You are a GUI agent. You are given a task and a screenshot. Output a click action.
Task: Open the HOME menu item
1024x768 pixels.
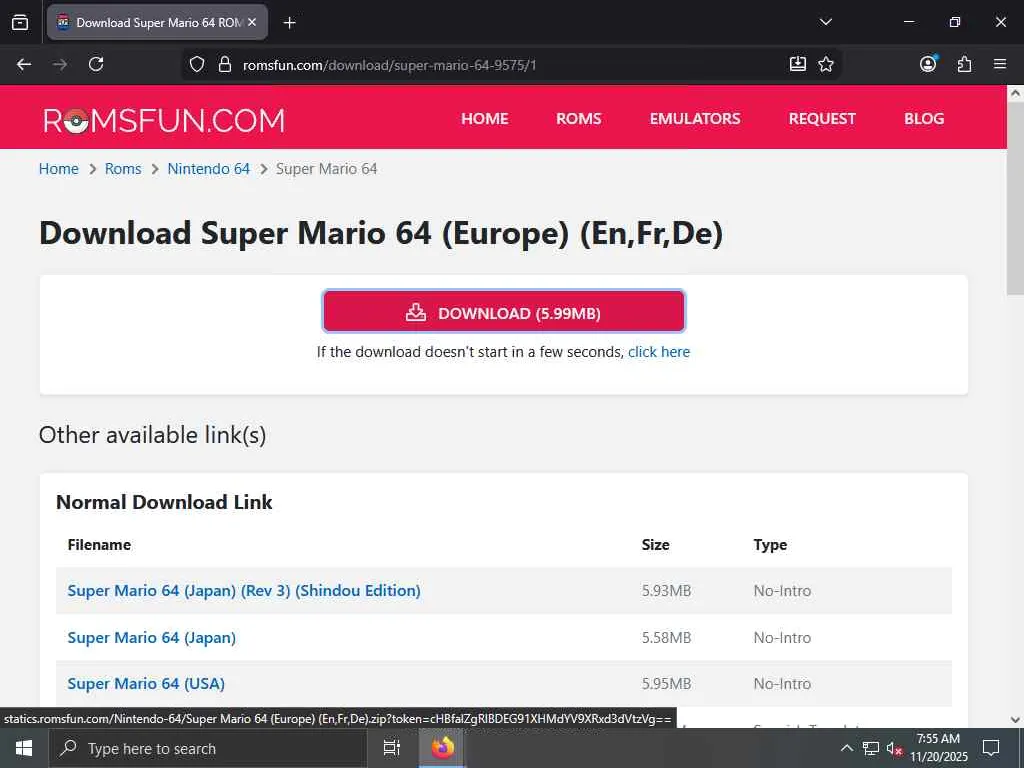(x=485, y=119)
